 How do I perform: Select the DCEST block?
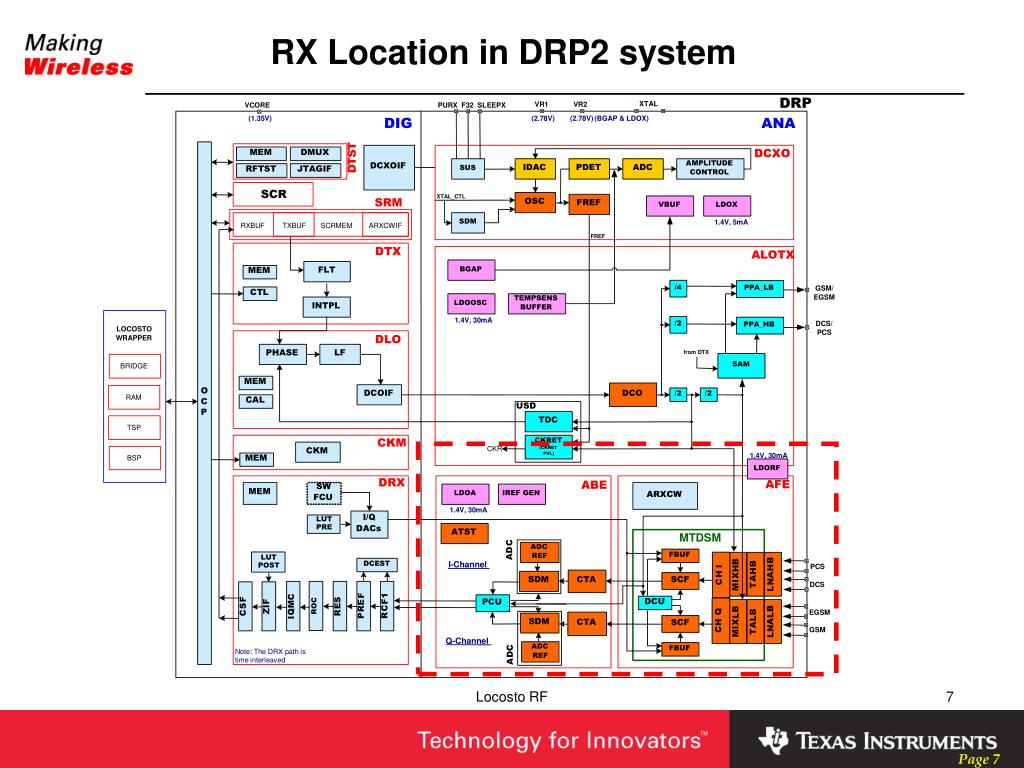pyautogui.click(x=377, y=564)
